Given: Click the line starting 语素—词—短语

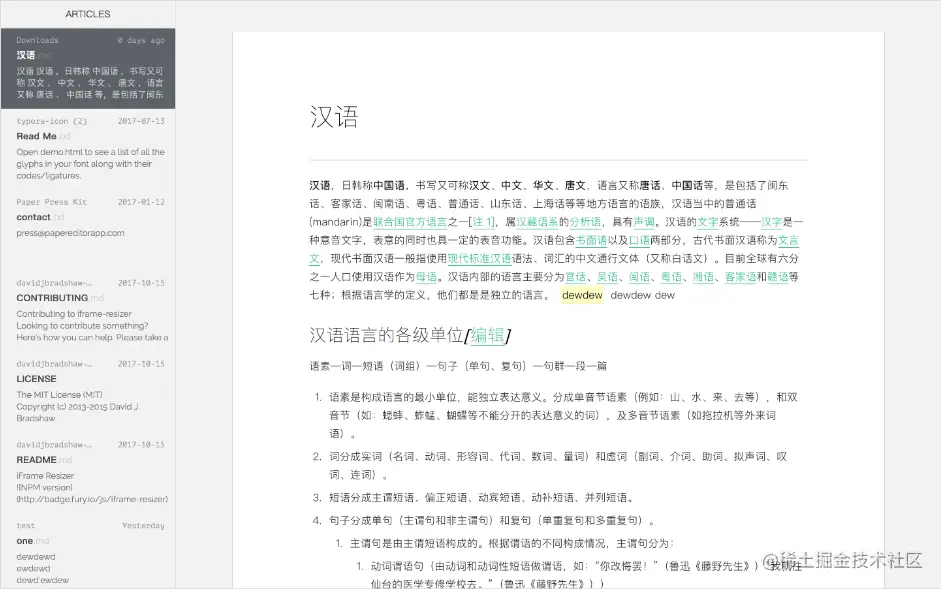Looking at the screenshot, I should pyautogui.click(x=458, y=366).
